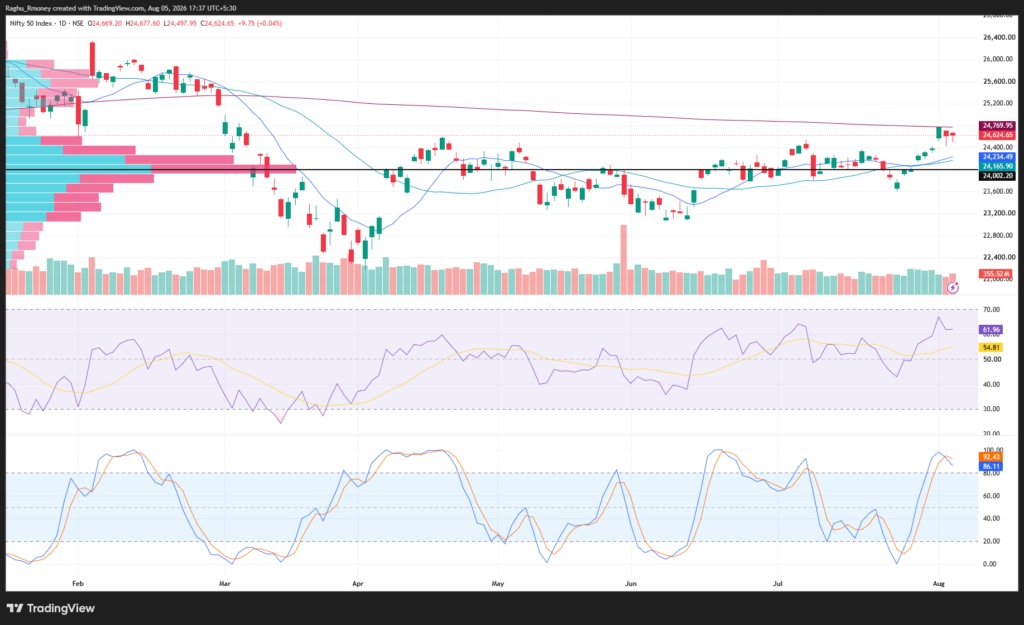Click the Mar label on time axis
The height and width of the screenshot is (625, 1024).
point(225,583)
